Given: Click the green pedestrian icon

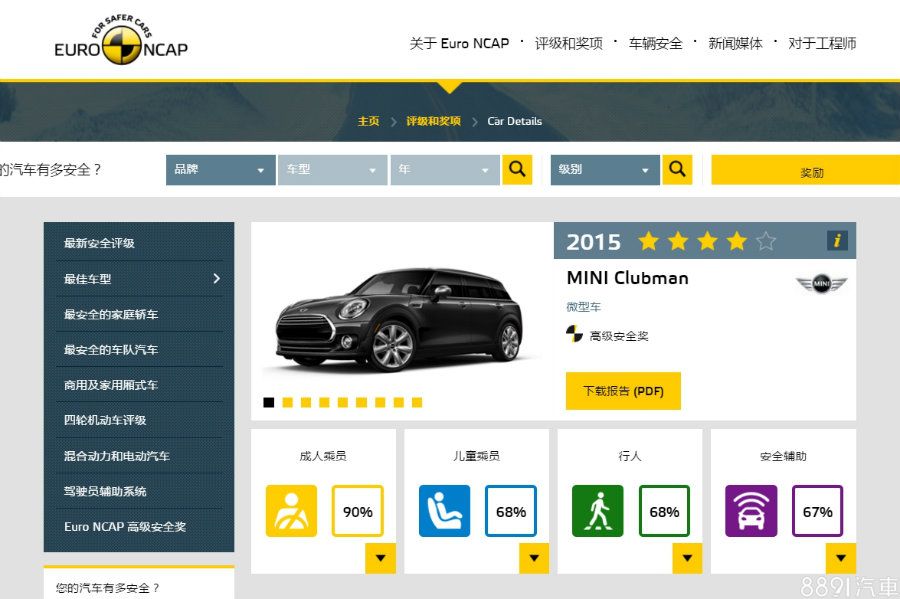Looking at the screenshot, I should (597, 511).
